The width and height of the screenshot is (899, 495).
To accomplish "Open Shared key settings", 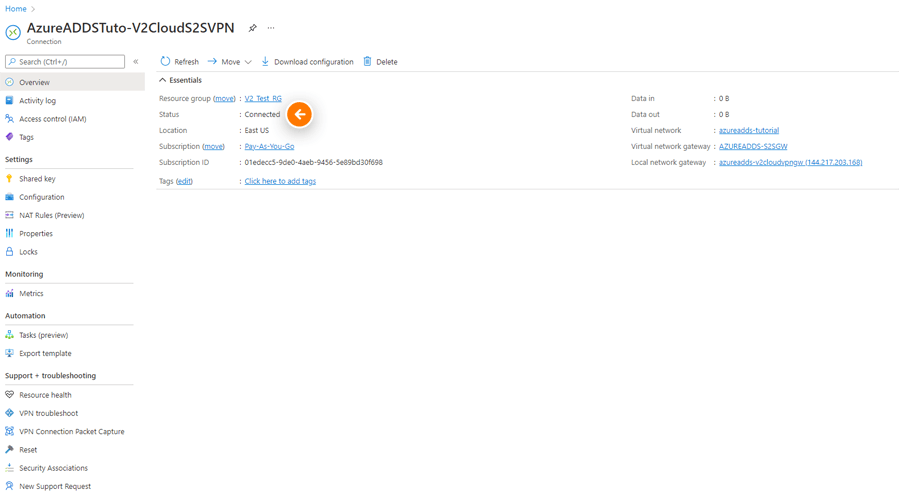I will click(37, 178).
